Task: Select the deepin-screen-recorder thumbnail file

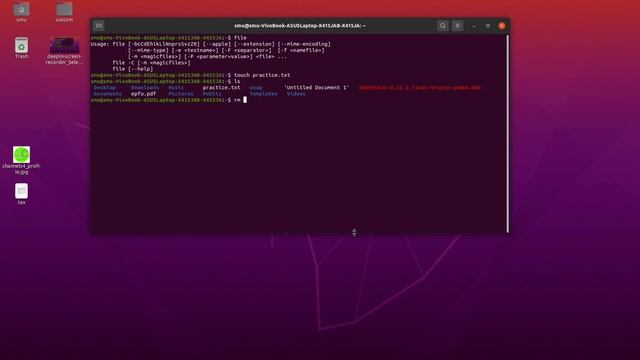Action: [x=64, y=51]
